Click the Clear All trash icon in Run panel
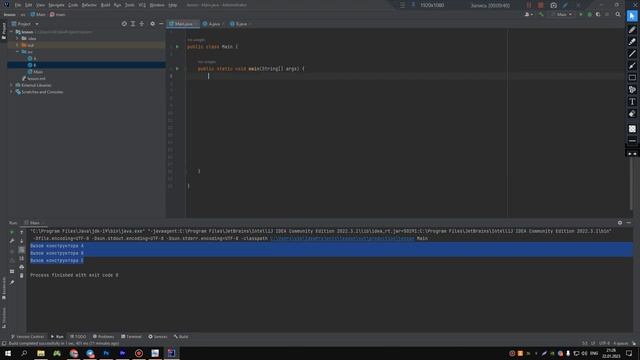The width and height of the screenshot is (640, 360). click(x=22, y=276)
